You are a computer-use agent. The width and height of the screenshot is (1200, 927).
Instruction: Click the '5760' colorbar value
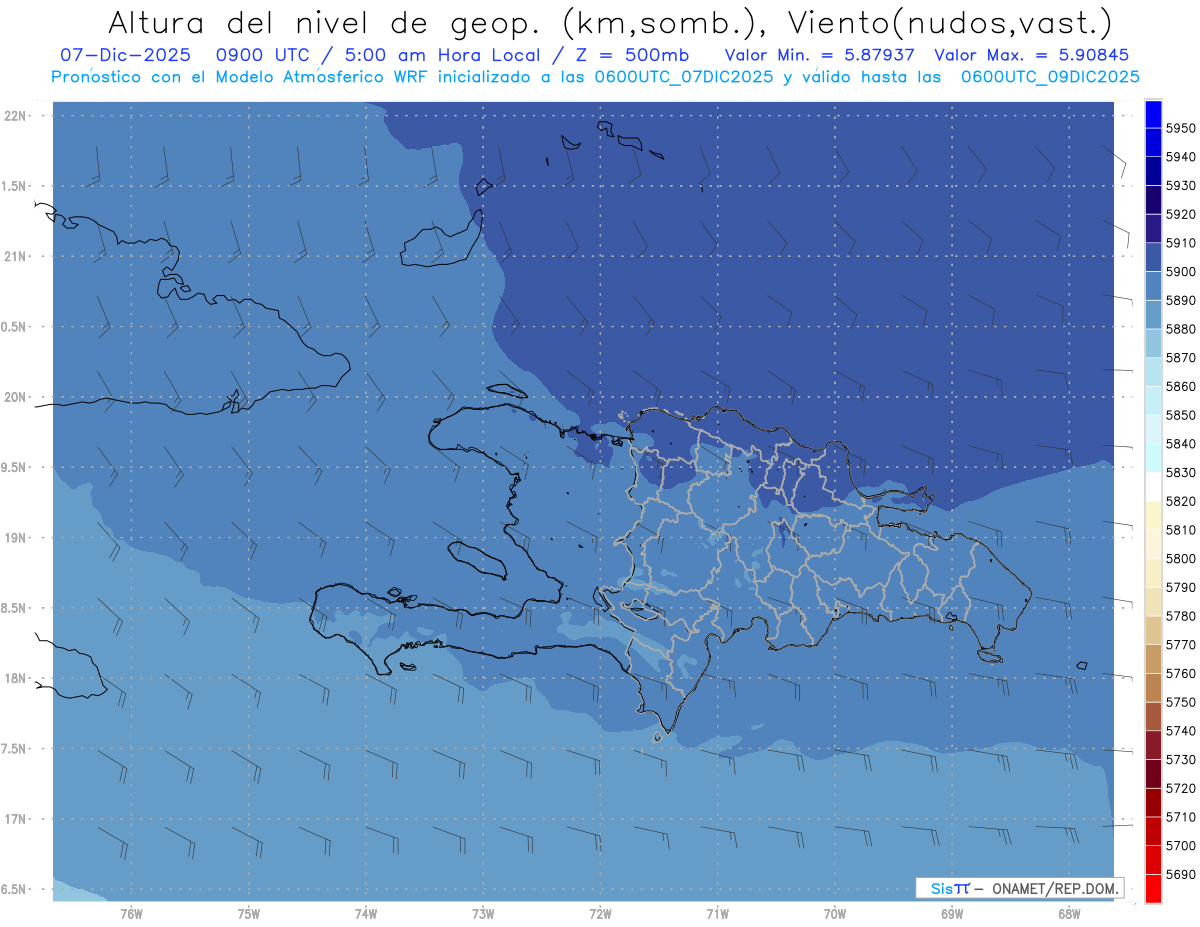coord(1180,673)
